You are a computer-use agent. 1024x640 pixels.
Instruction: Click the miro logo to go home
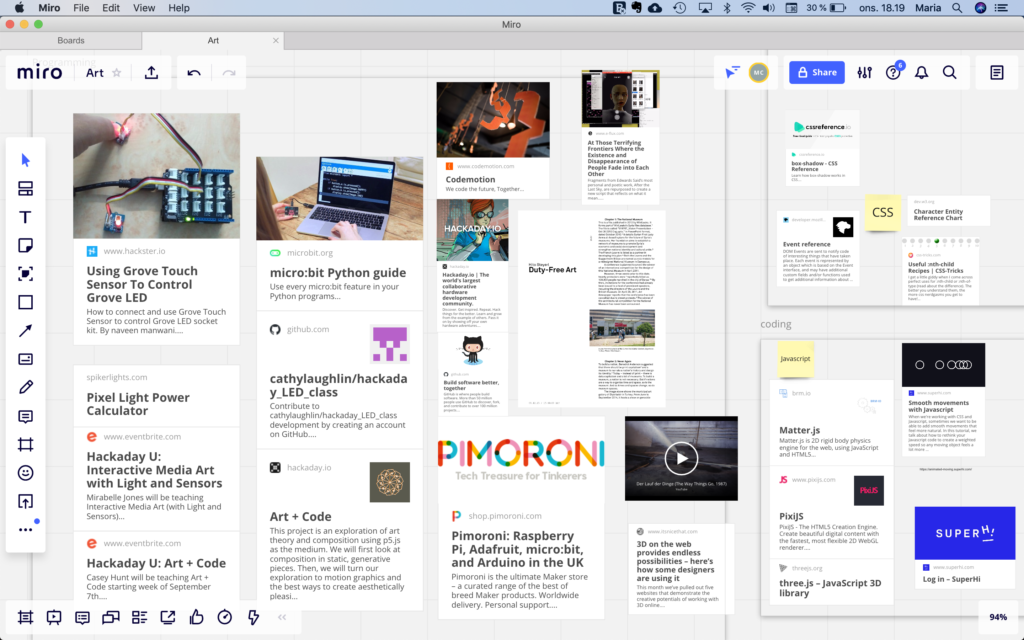[x=39, y=72]
